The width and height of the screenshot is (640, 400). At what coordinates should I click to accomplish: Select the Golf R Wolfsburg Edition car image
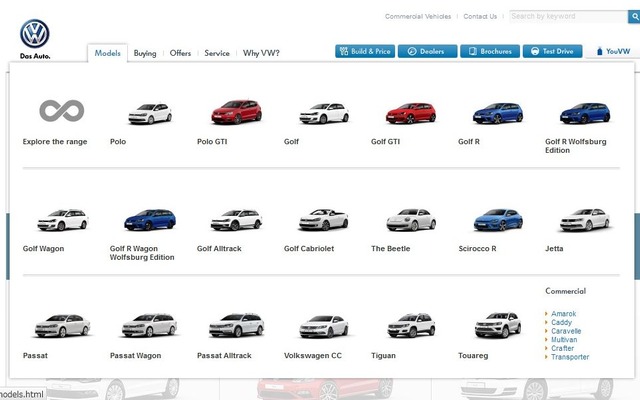point(585,113)
